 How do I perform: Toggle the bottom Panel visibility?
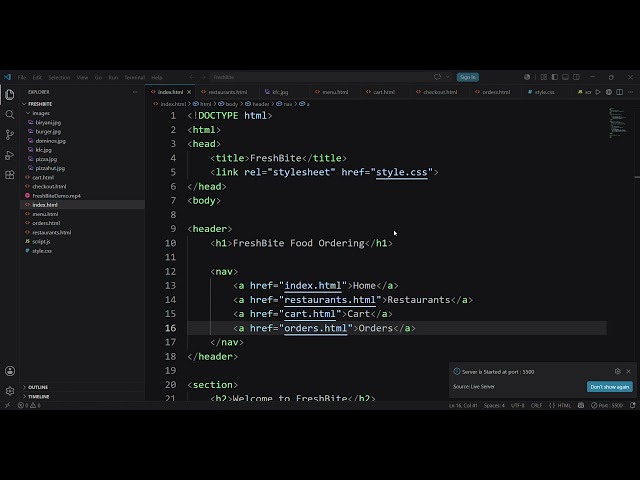(x=565, y=77)
